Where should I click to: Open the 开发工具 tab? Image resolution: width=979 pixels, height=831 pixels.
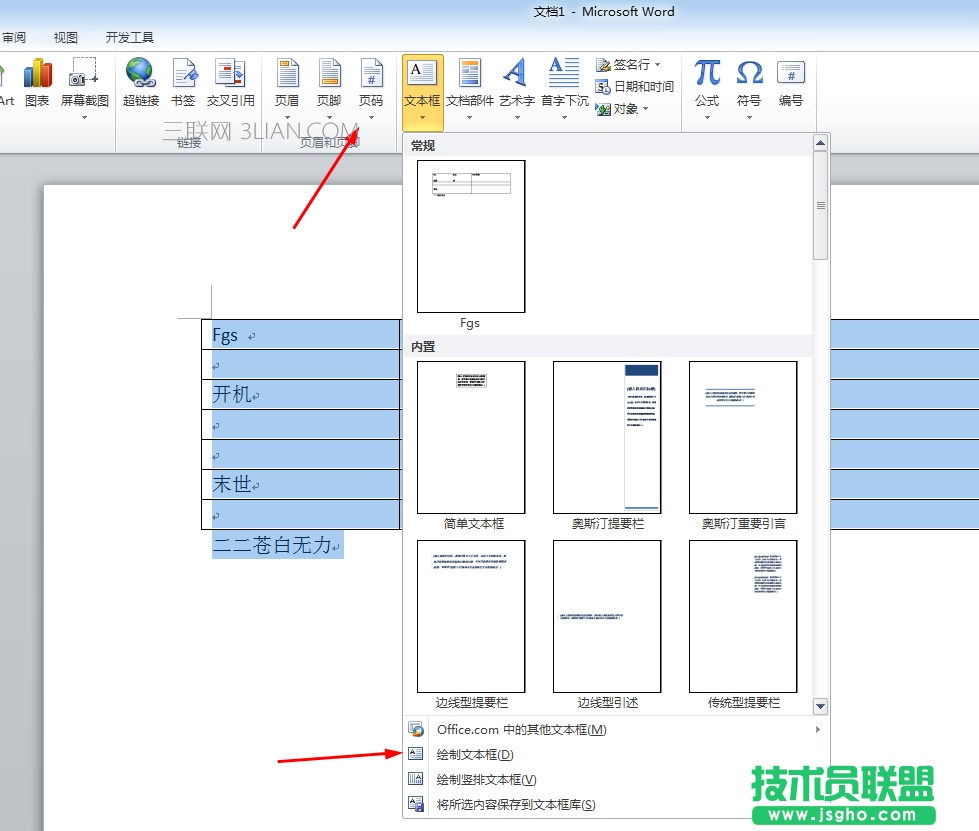coord(129,37)
